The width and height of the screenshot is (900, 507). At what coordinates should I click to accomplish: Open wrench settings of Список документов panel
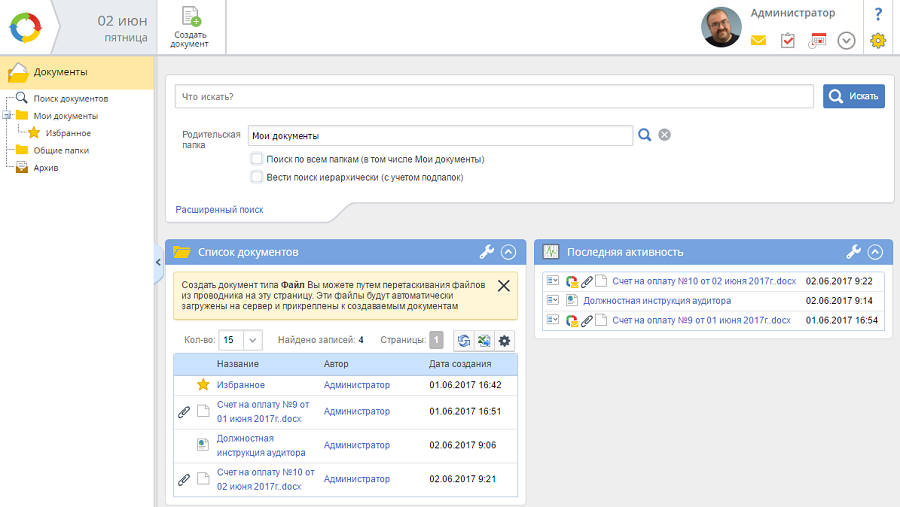(487, 252)
